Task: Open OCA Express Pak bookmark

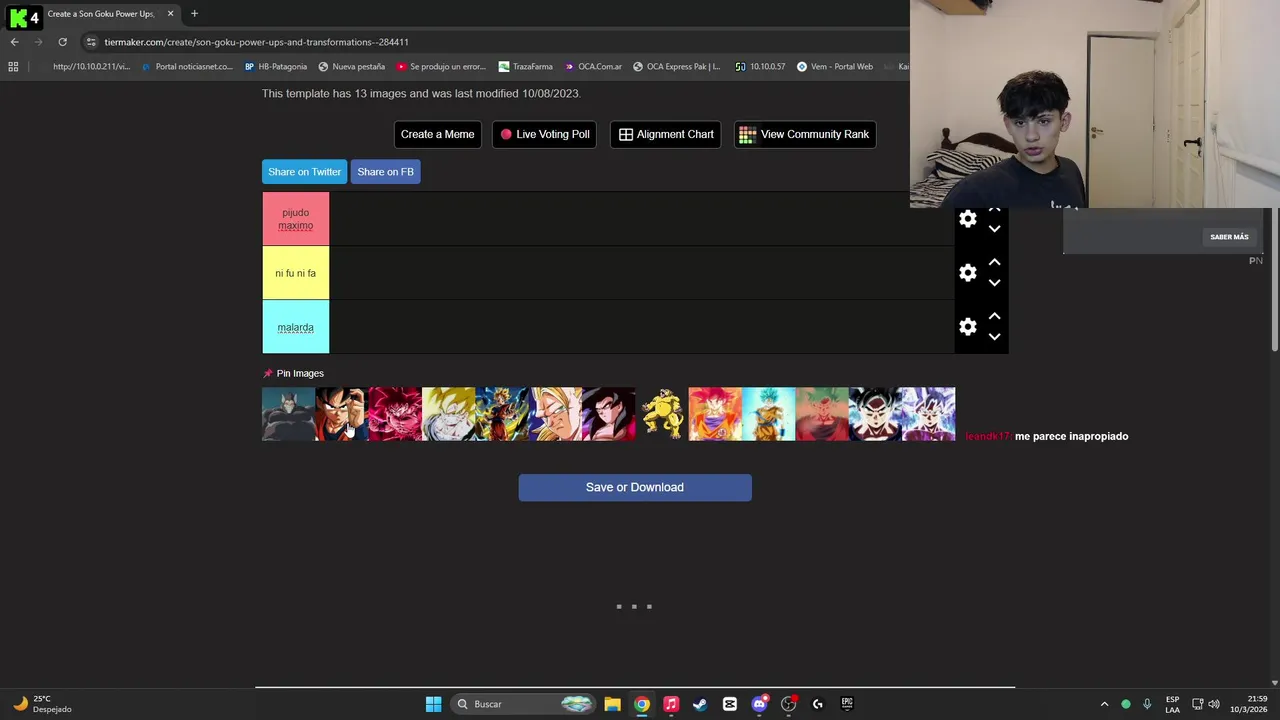Action: click(x=676, y=67)
